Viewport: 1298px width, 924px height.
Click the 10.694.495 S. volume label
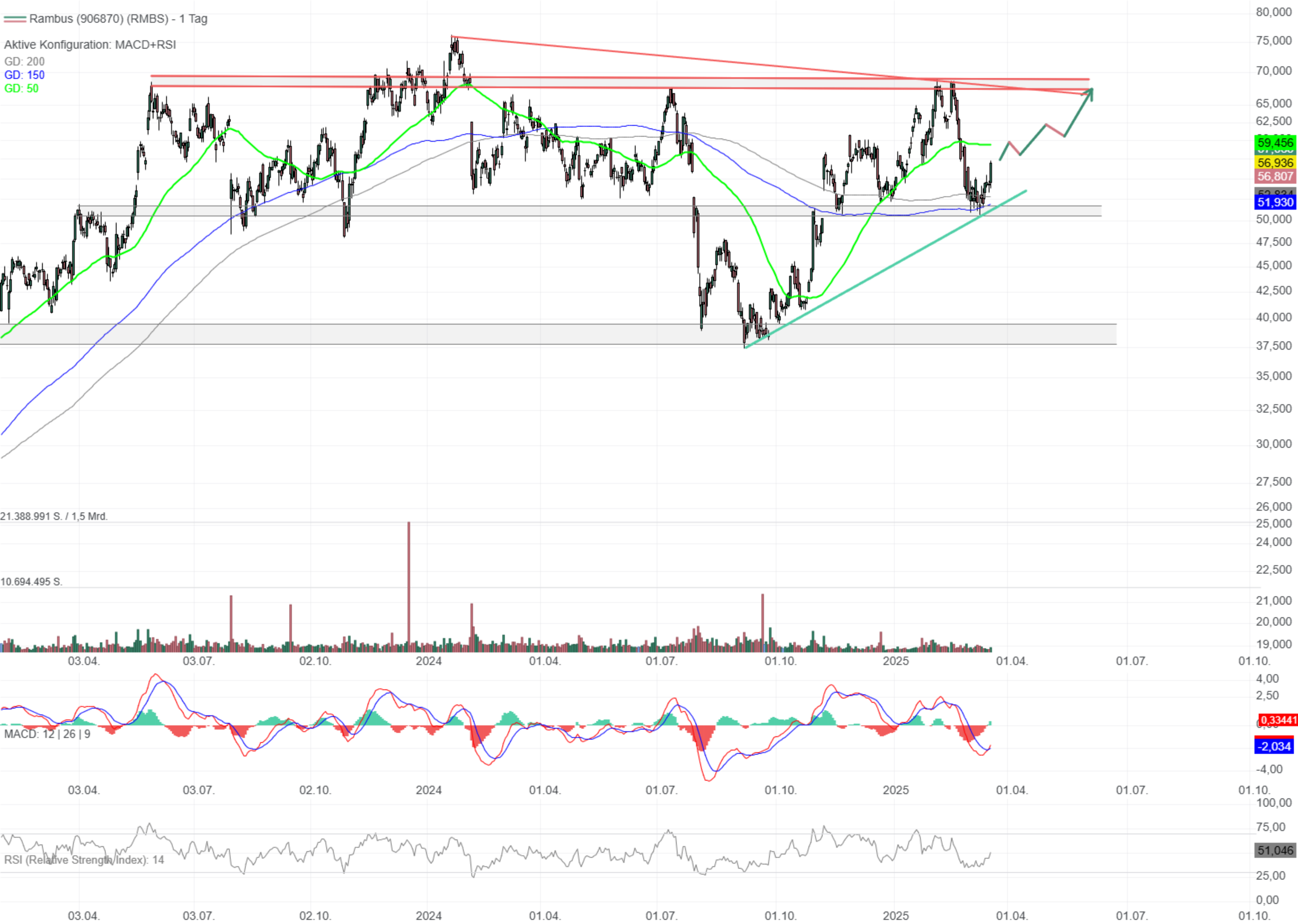31,583
